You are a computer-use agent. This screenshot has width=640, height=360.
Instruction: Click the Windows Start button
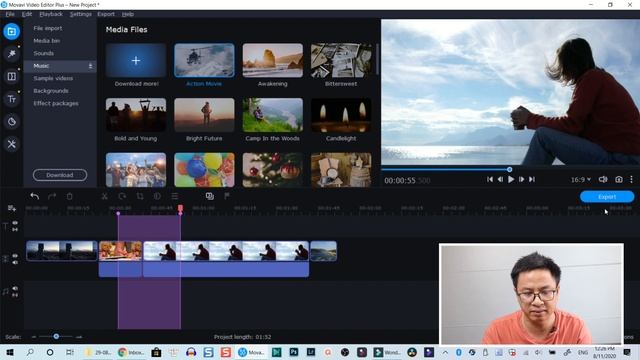10,352
